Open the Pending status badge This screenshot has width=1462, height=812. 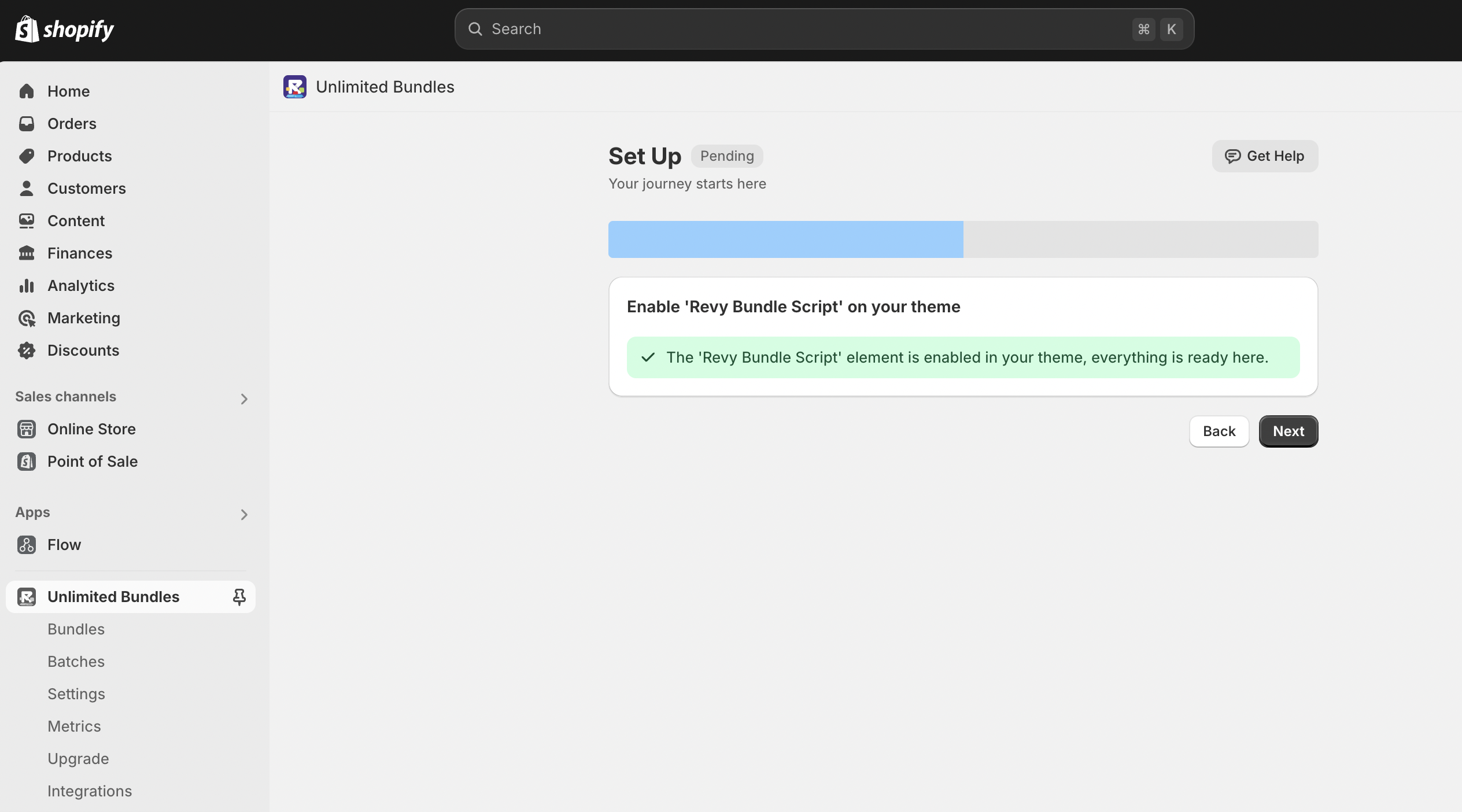(x=726, y=156)
